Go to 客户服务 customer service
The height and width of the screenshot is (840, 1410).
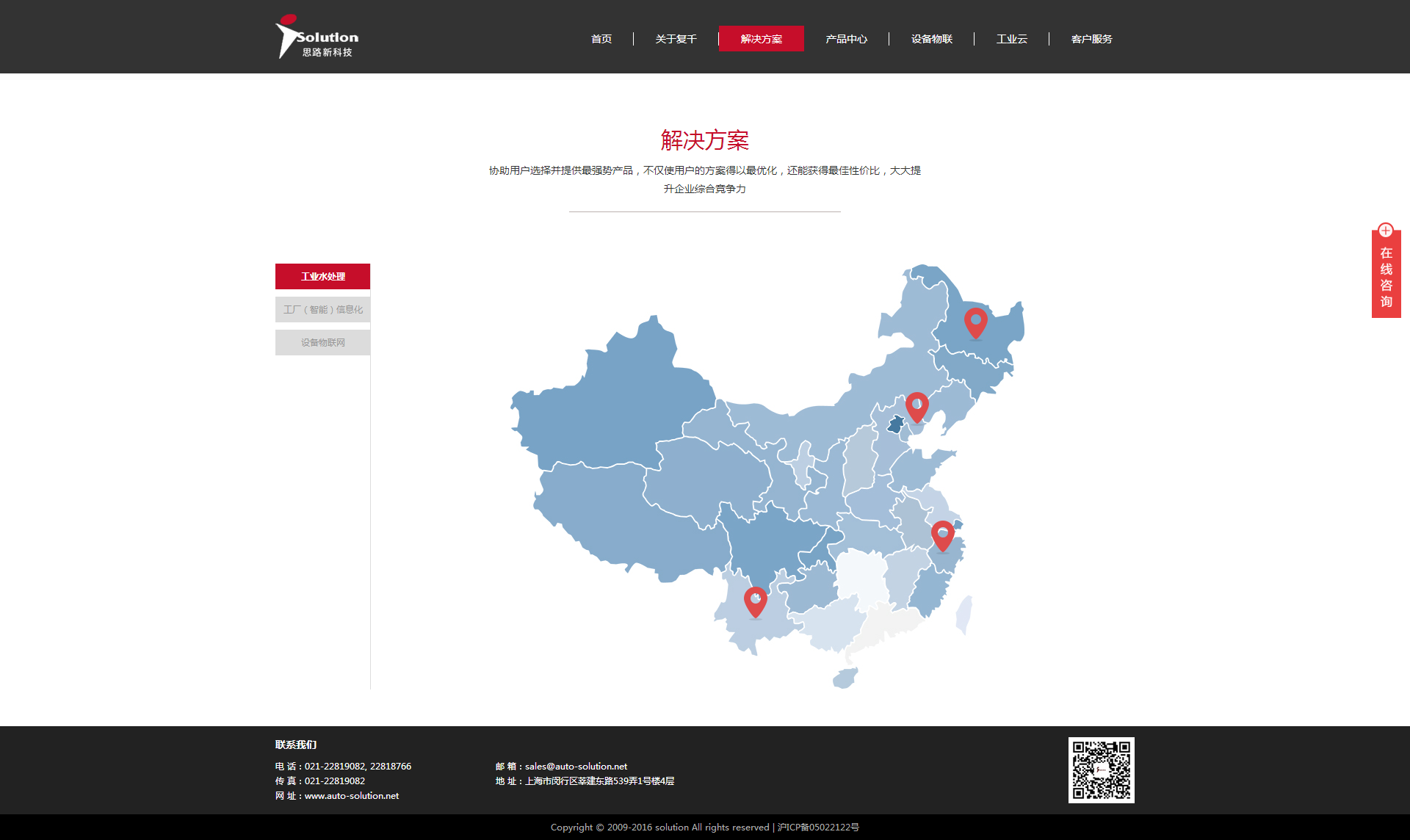click(1091, 39)
